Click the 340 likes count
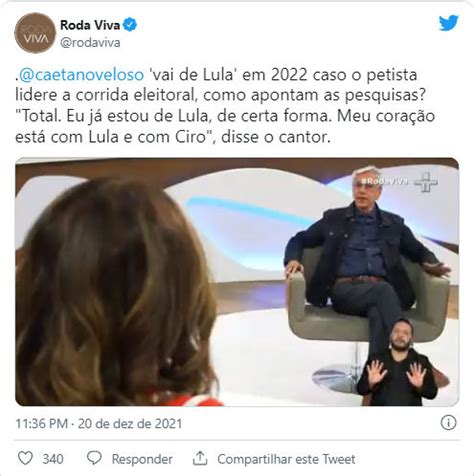This screenshot has width=474, height=476. [x=53, y=459]
